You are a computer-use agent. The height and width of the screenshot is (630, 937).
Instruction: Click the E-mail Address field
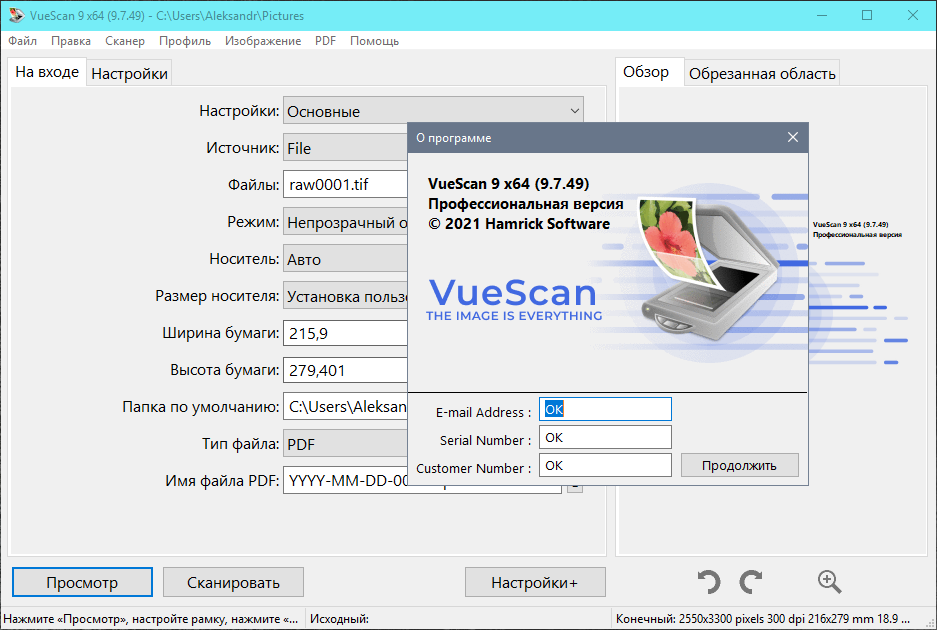coord(605,409)
